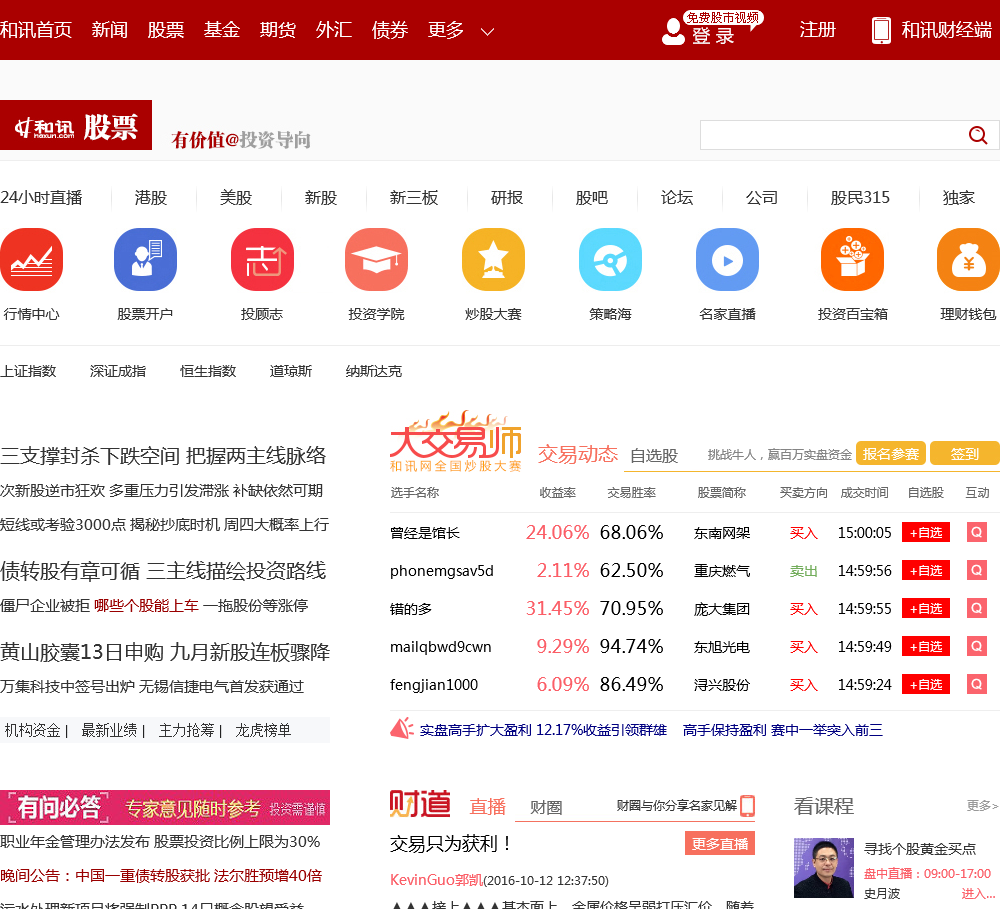Open 期货 in top navigation
This screenshot has width=1000, height=909.
[278, 30]
